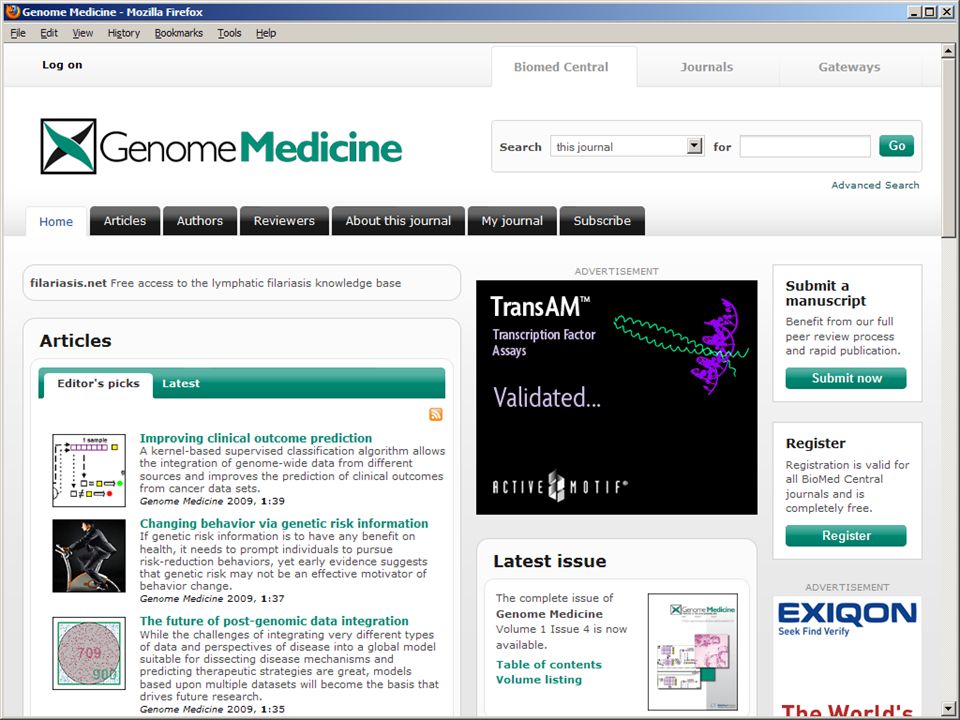Click the 'Submit a manuscript' heading
960x720 pixels.
[825, 293]
